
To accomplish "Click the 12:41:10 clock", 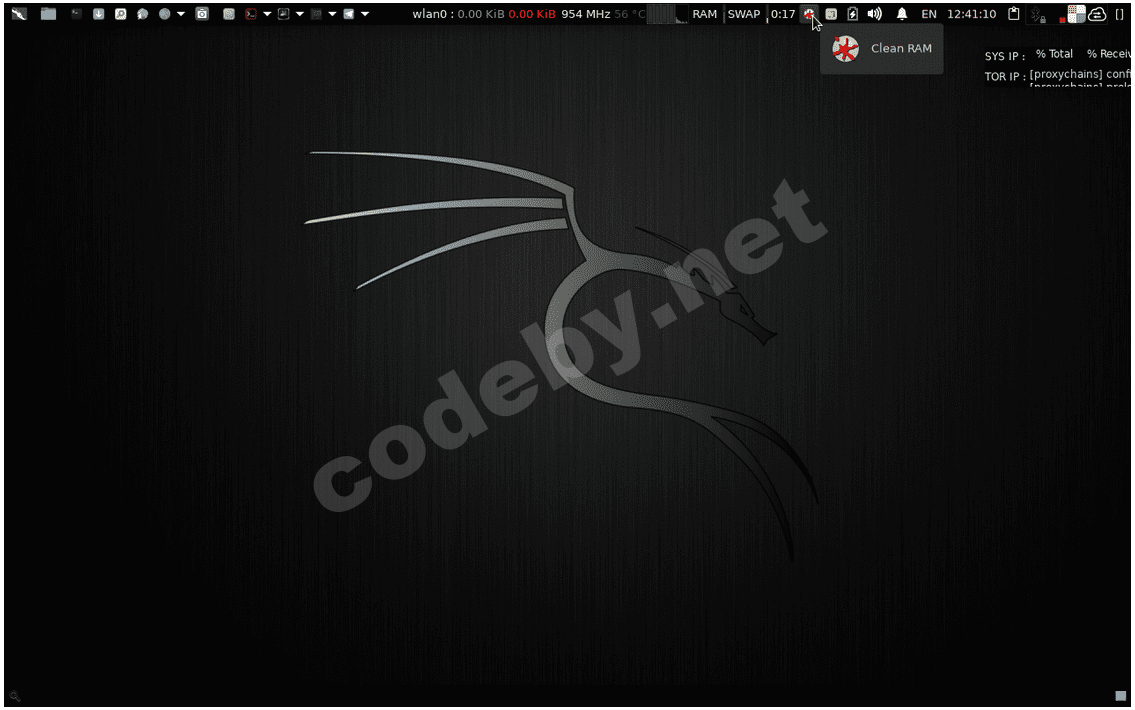I will (971, 14).
